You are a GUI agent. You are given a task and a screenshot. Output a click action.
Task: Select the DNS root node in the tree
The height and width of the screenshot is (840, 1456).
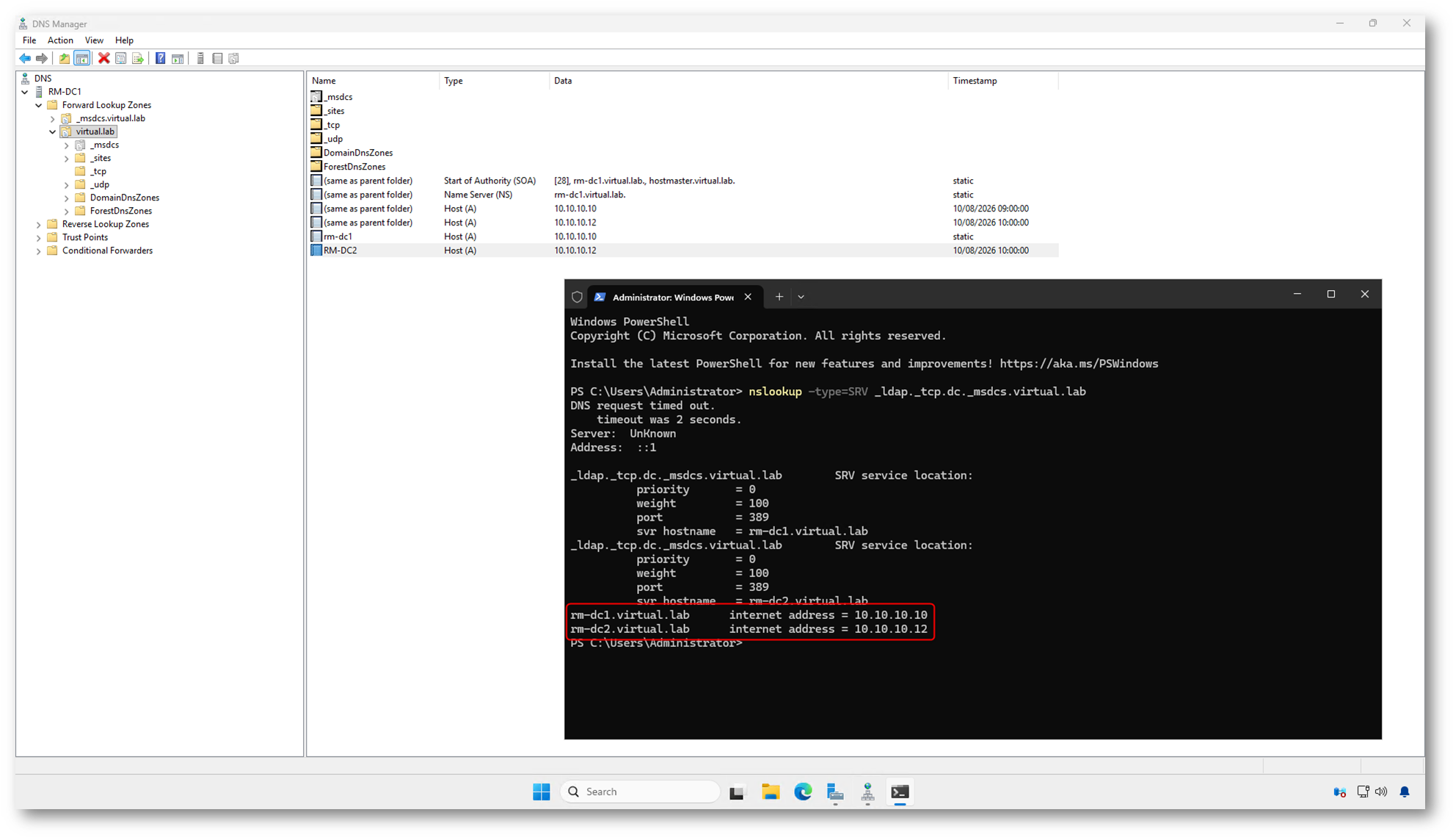tap(43, 78)
